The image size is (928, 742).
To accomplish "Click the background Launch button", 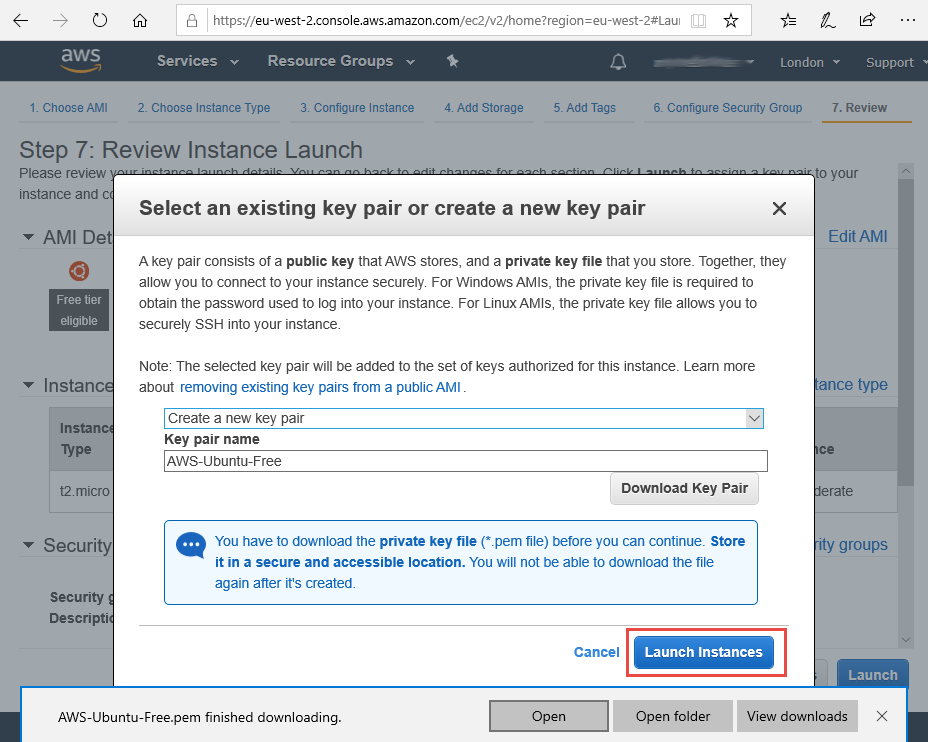I will tap(872, 673).
